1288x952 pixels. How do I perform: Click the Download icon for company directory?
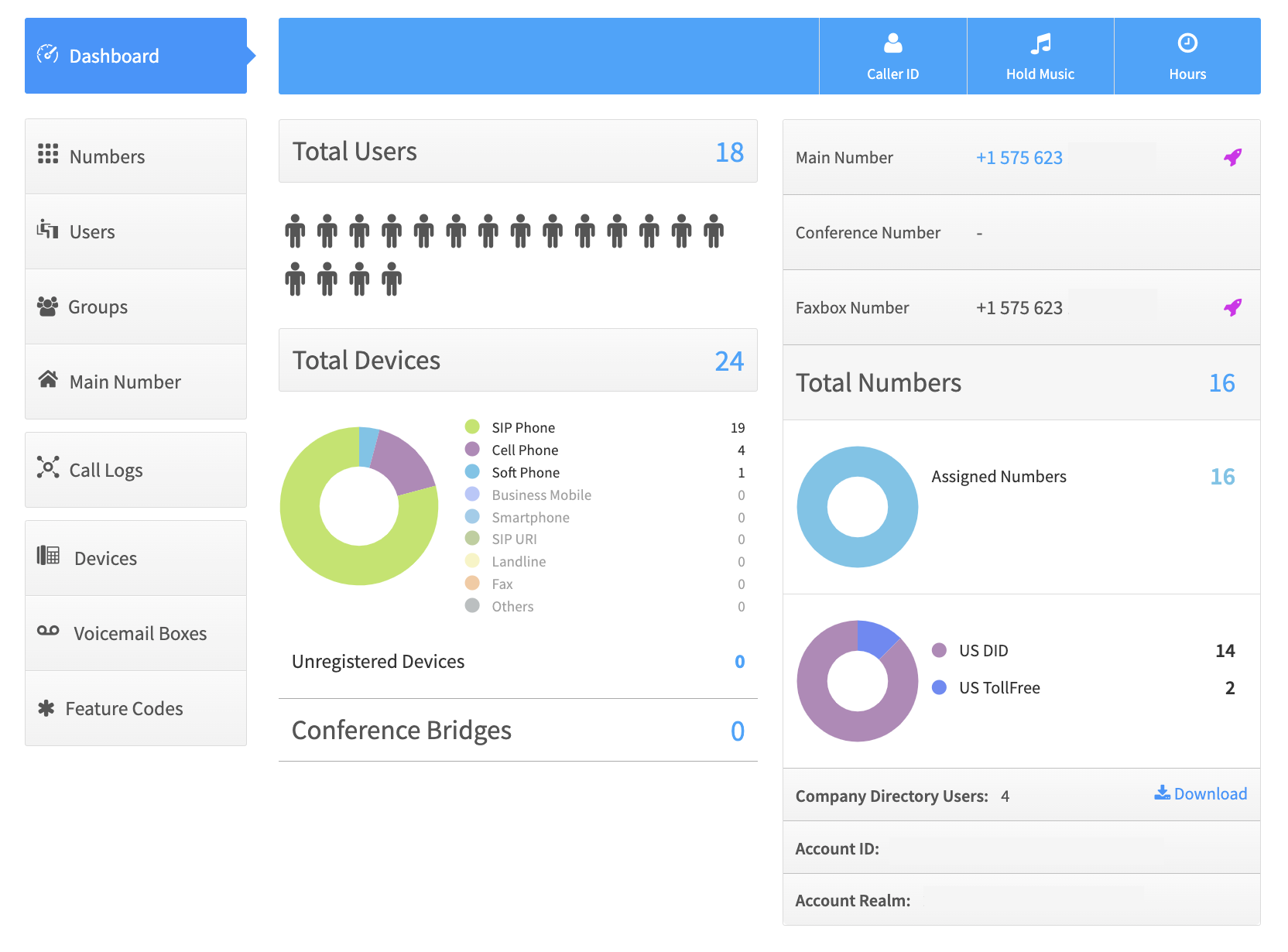pyautogui.click(x=1162, y=793)
